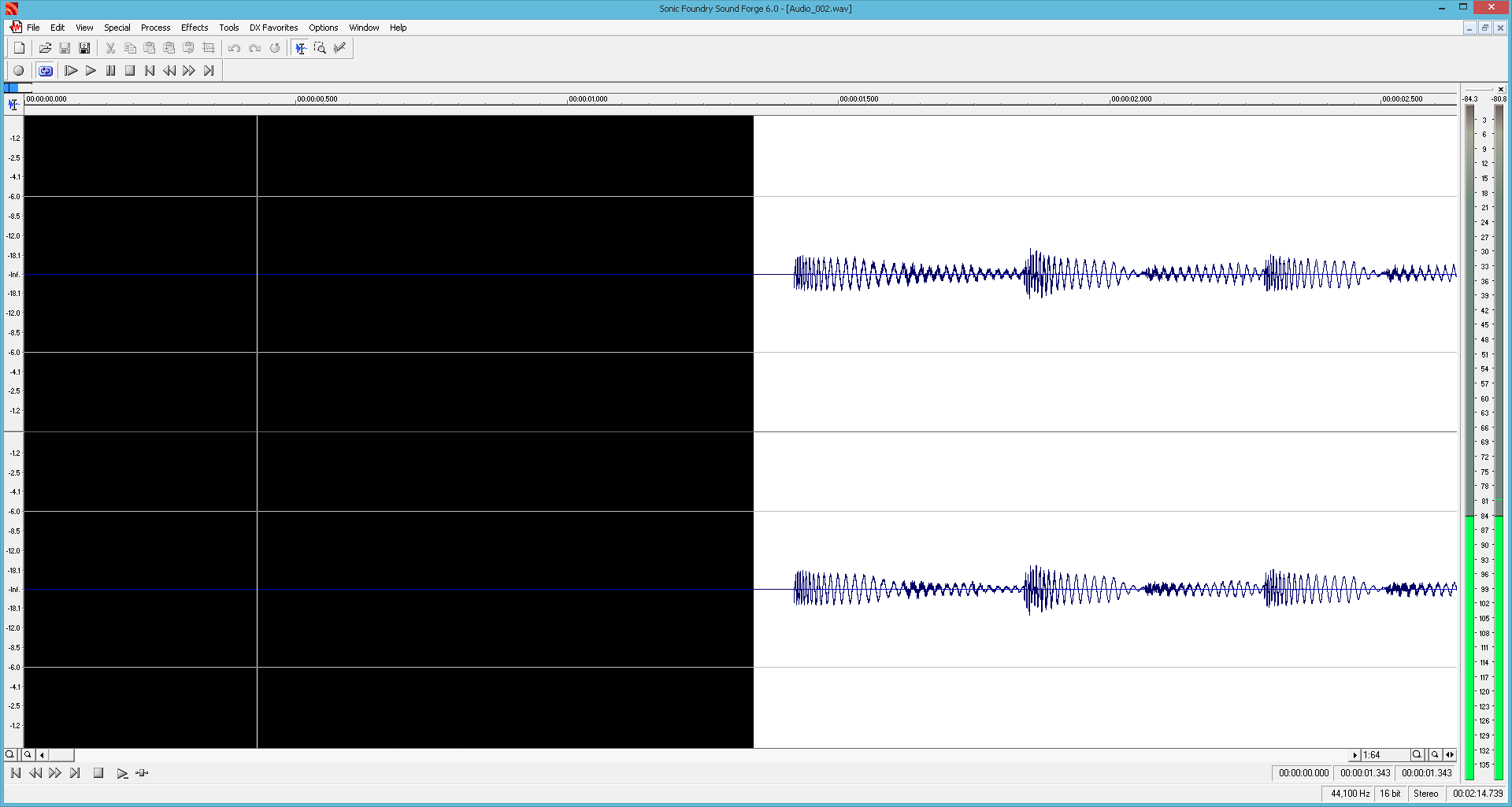Click Play in transport toolbar
Viewport: 1512px width, 807px height.
click(91, 71)
